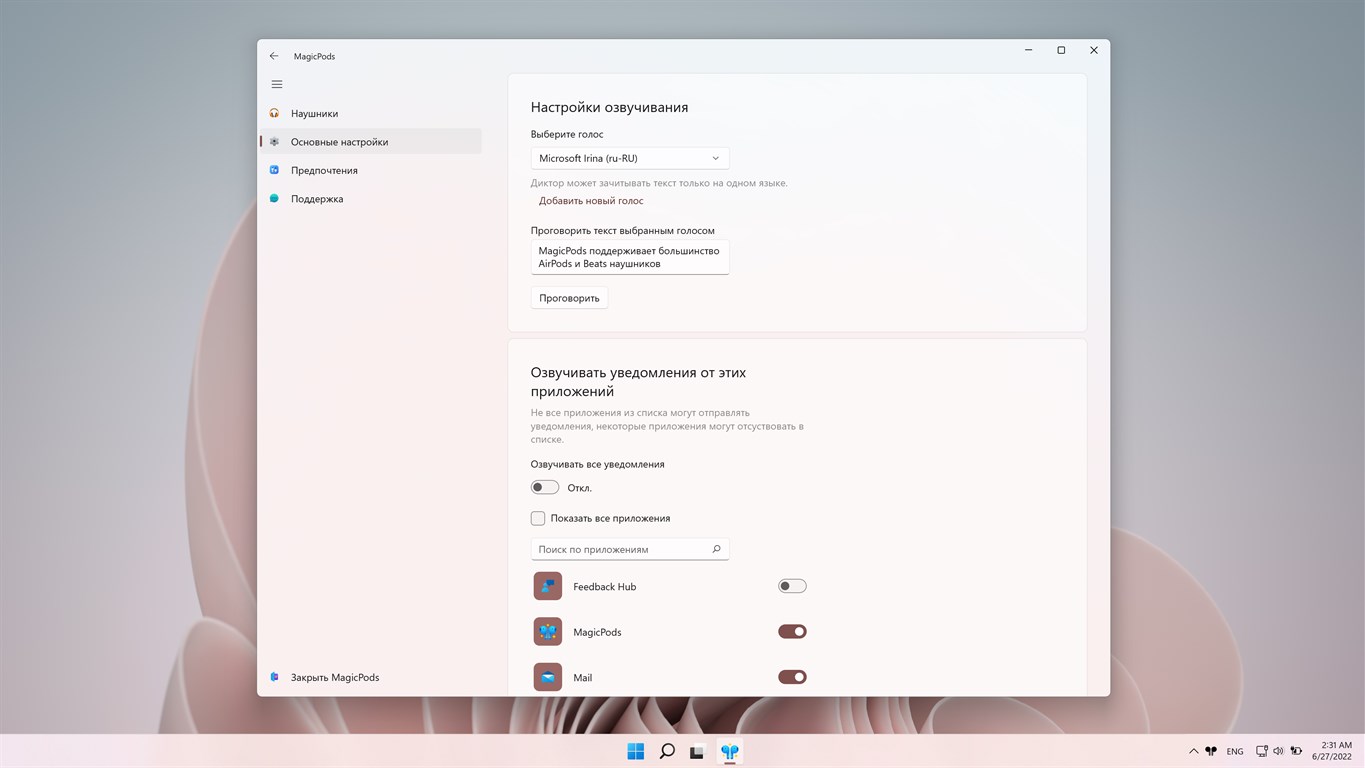This screenshot has height=768, width=1365.
Task: Click the Озвучивать уведомления от этих приложений heading
Action: pyautogui.click(x=638, y=382)
